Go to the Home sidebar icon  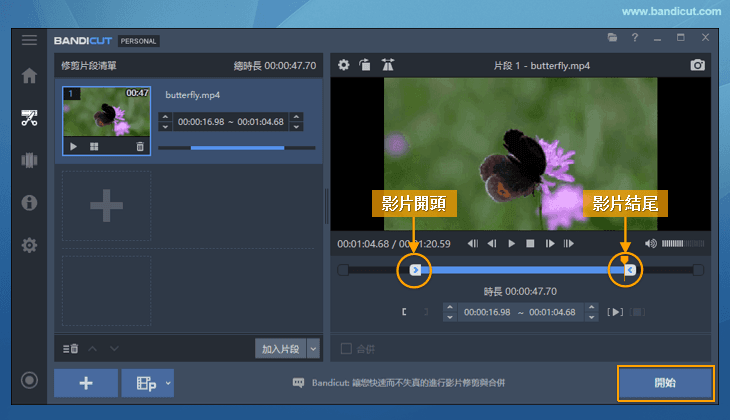pyautogui.click(x=29, y=75)
